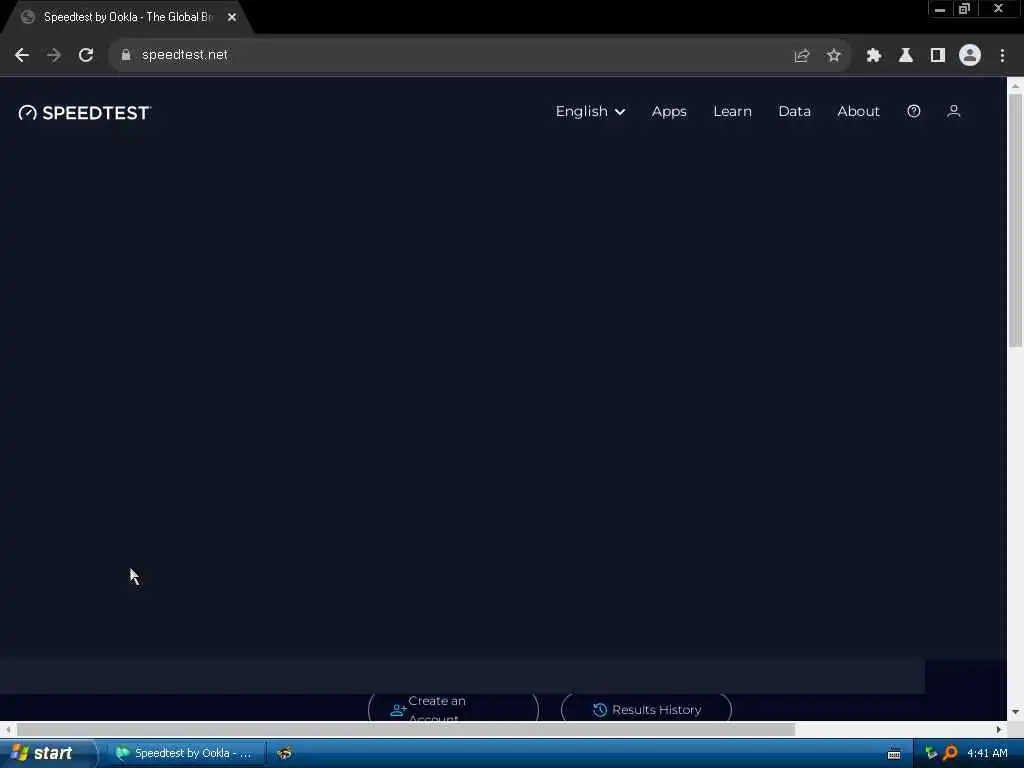Restore down the browser window
This screenshot has height=768, width=1024.
click(x=964, y=8)
